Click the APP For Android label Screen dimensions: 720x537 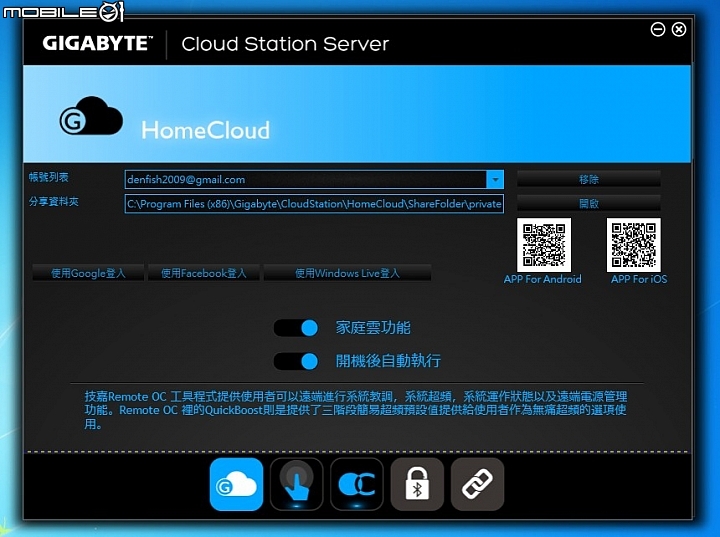click(x=542, y=279)
